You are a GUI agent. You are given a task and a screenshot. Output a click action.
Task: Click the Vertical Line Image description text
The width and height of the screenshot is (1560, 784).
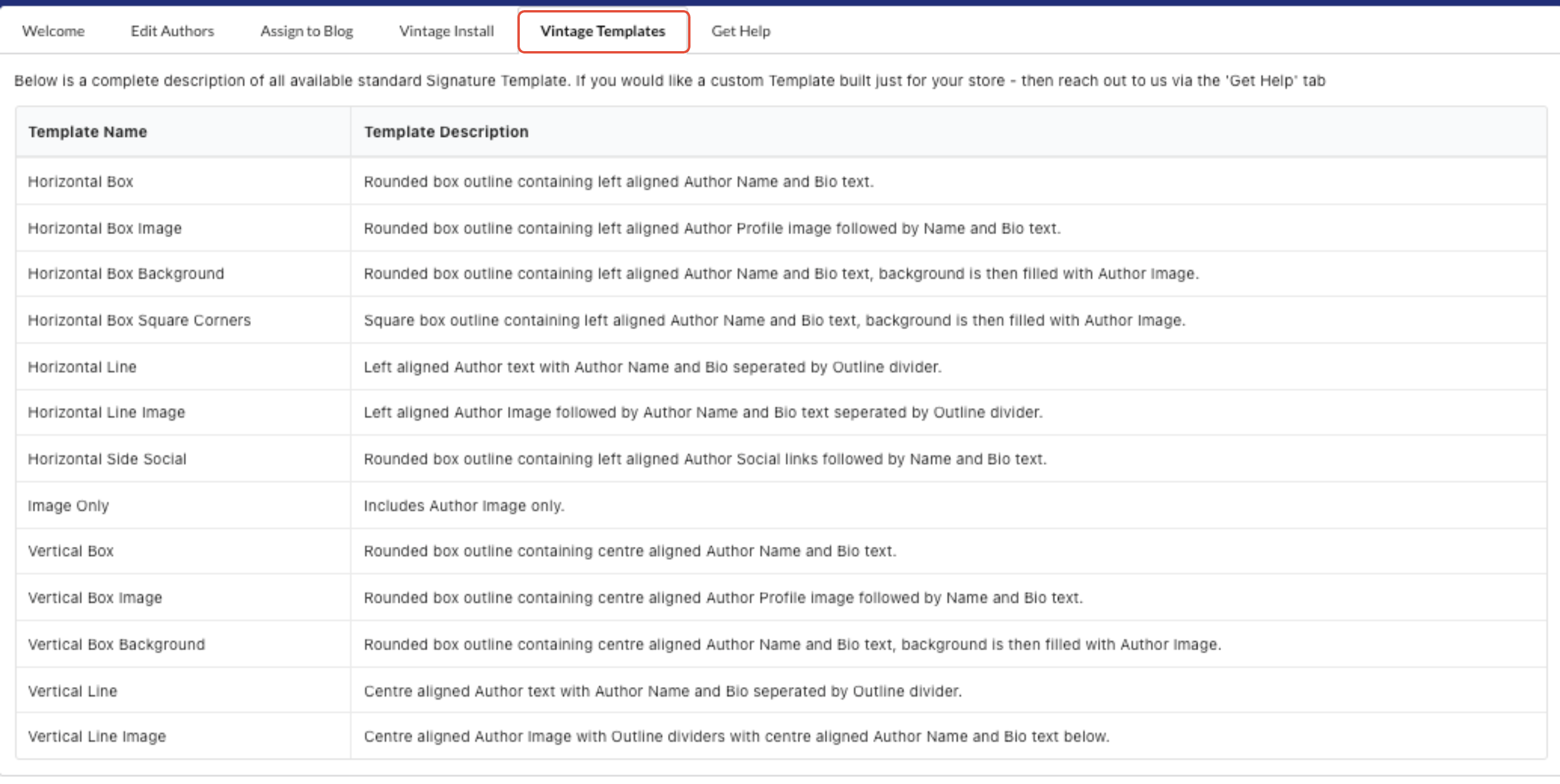click(736, 736)
